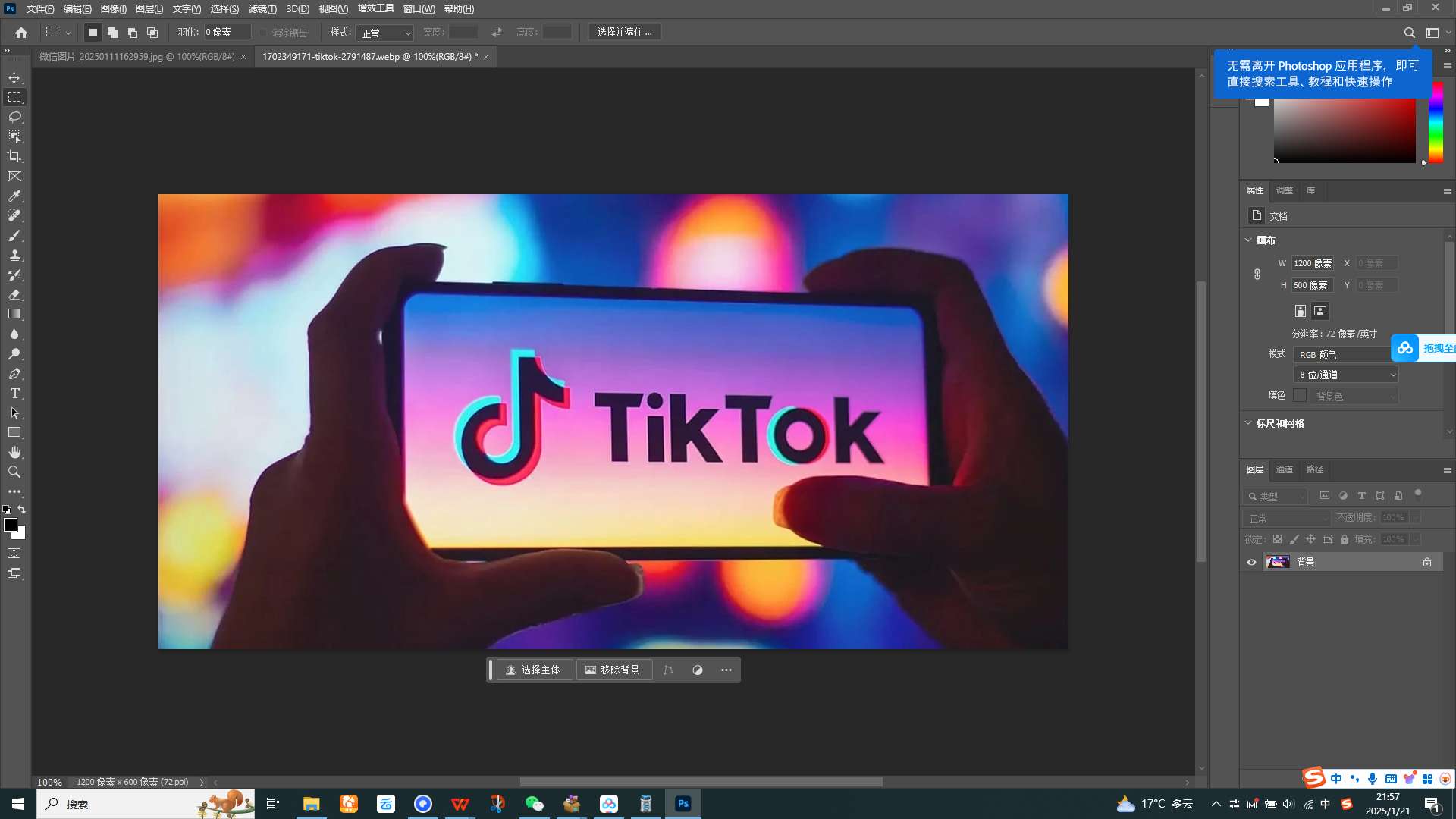Select the Clone Stamp tool
Image resolution: width=1456 pixels, height=819 pixels.
(x=14, y=255)
